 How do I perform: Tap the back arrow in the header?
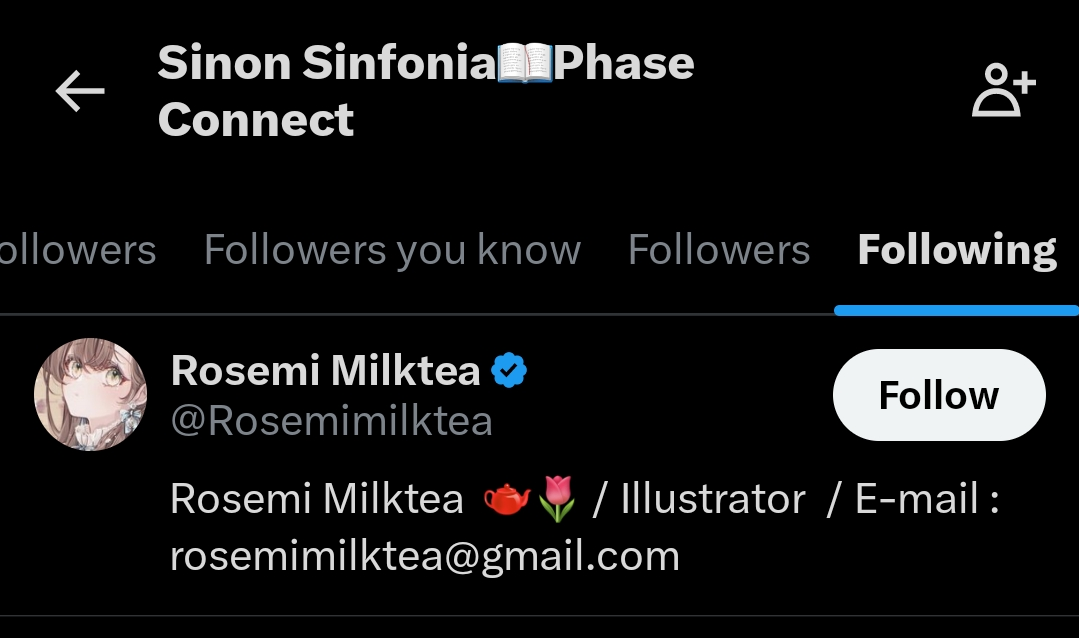80,92
